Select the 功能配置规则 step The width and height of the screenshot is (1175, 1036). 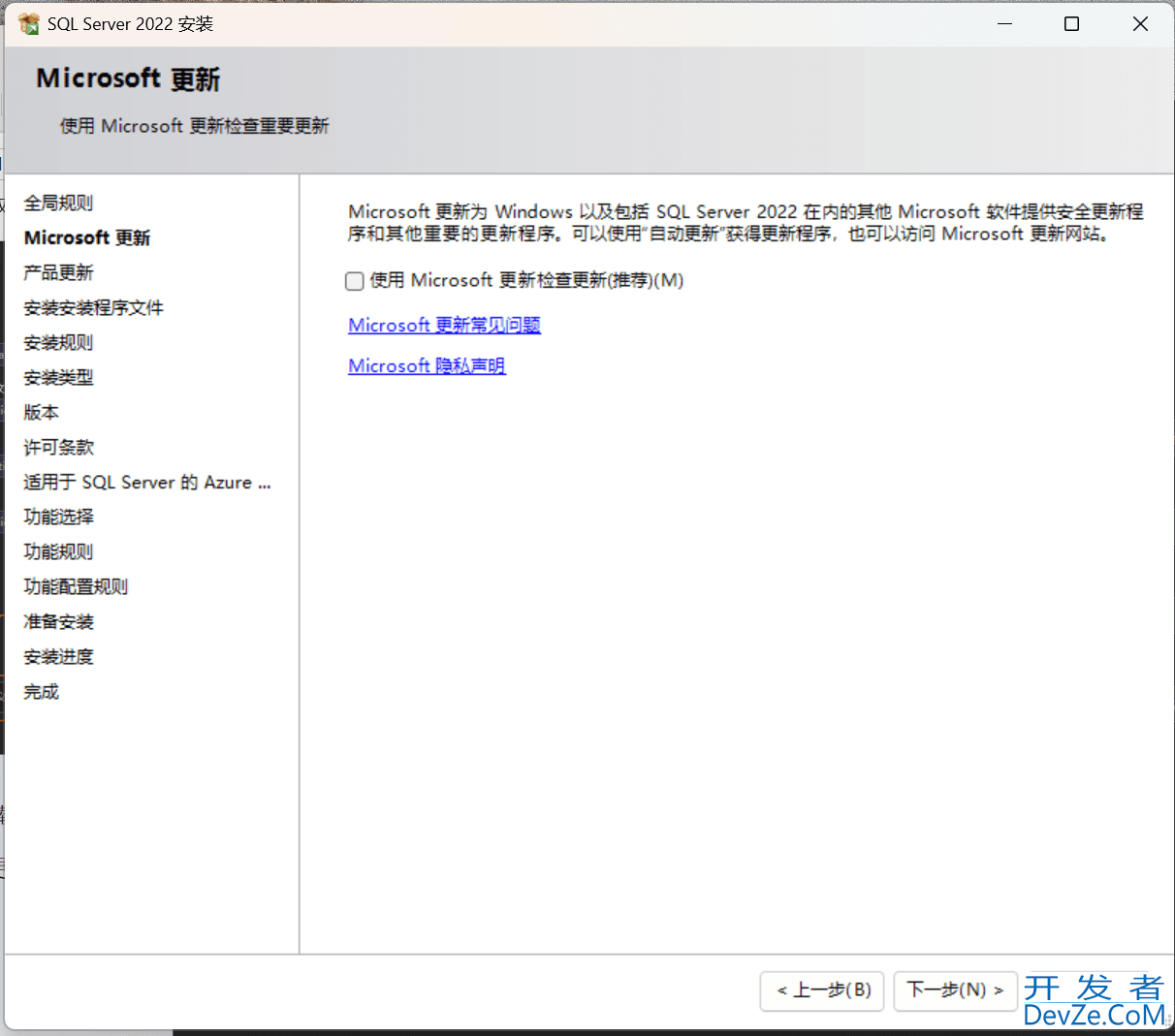coord(76,586)
